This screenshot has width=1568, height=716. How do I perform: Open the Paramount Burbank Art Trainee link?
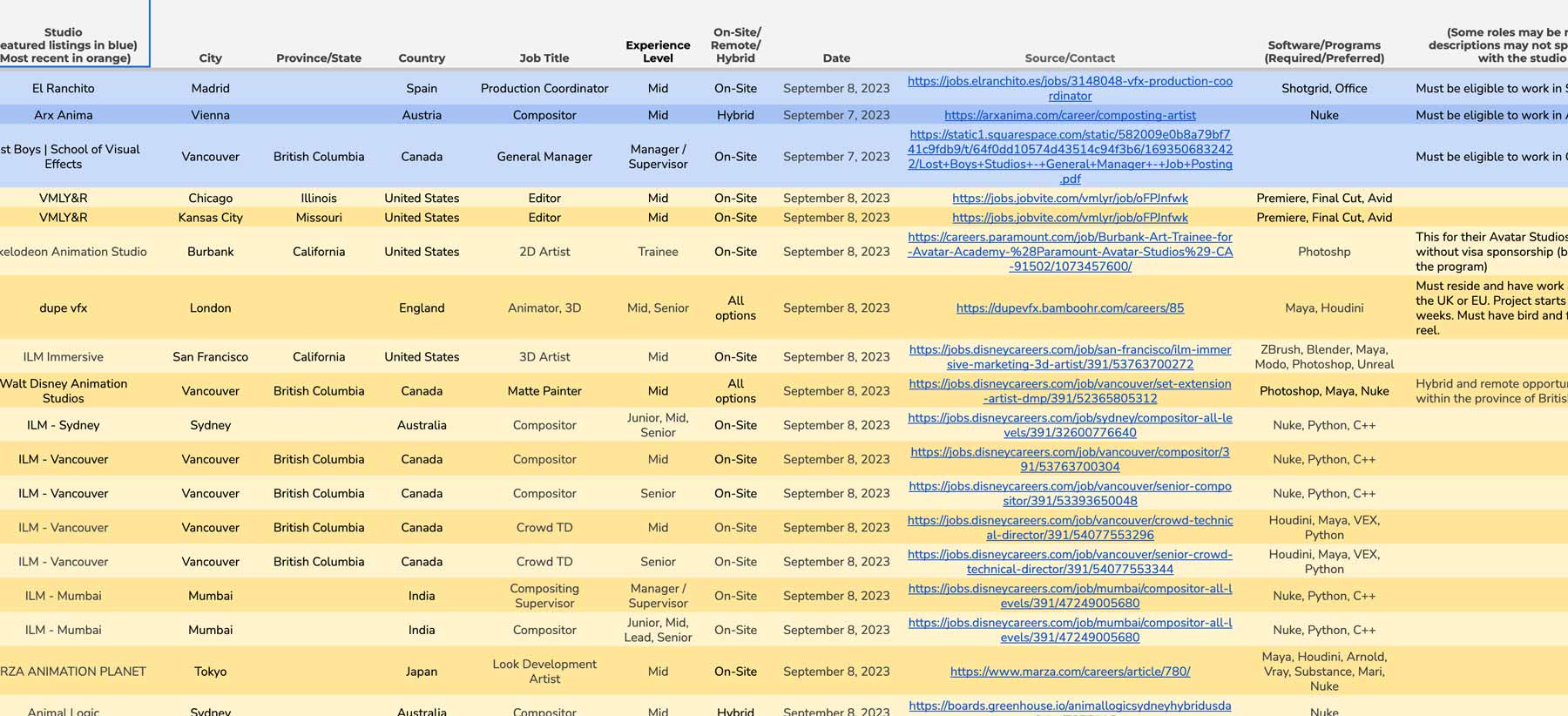(x=1070, y=252)
